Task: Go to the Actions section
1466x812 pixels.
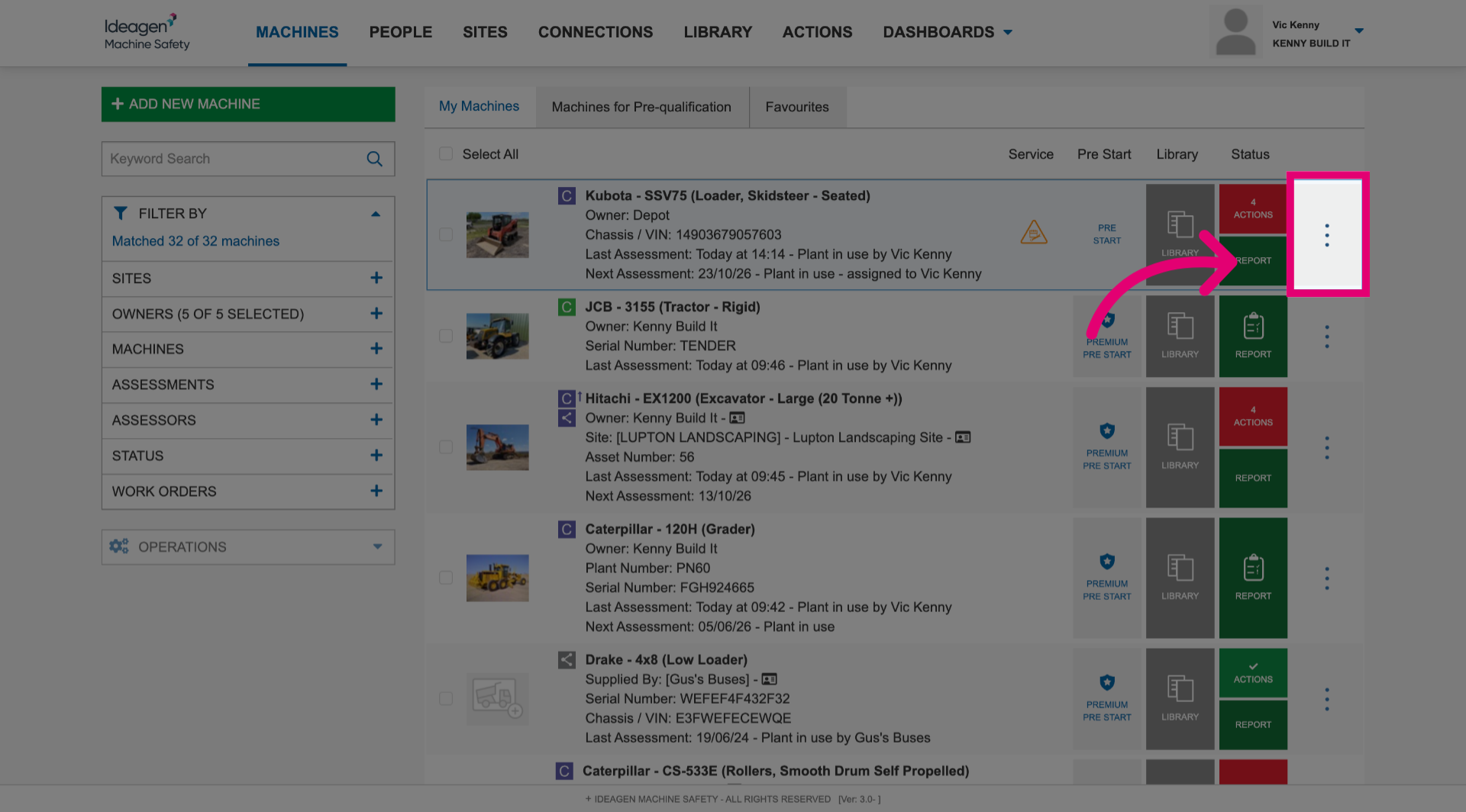Action: [817, 32]
